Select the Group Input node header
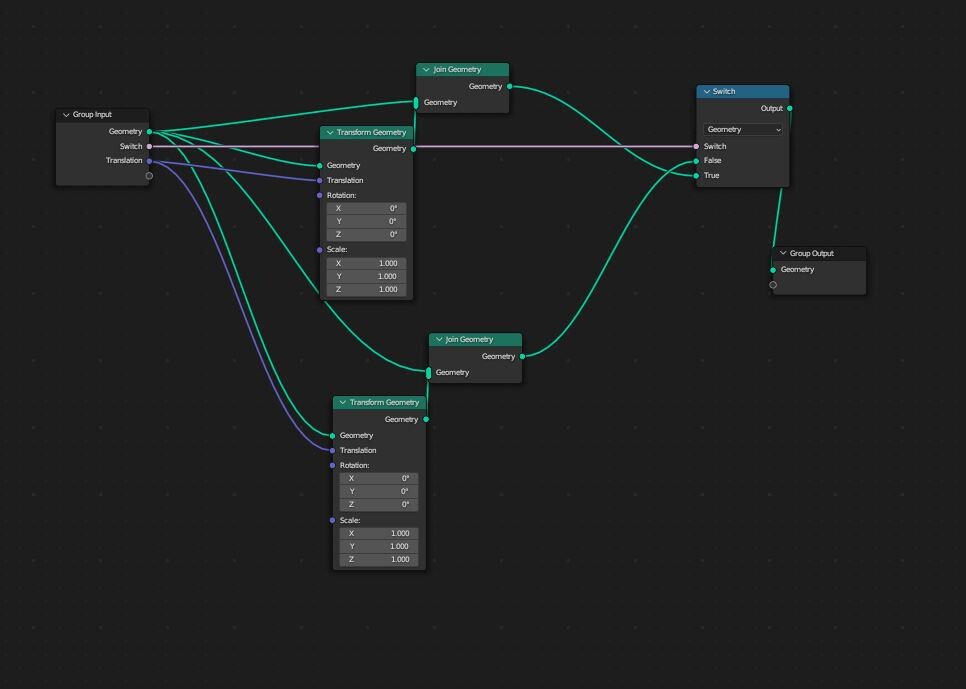Image resolution: width=966 pixels, height=689 pixels. pos(100,114)
